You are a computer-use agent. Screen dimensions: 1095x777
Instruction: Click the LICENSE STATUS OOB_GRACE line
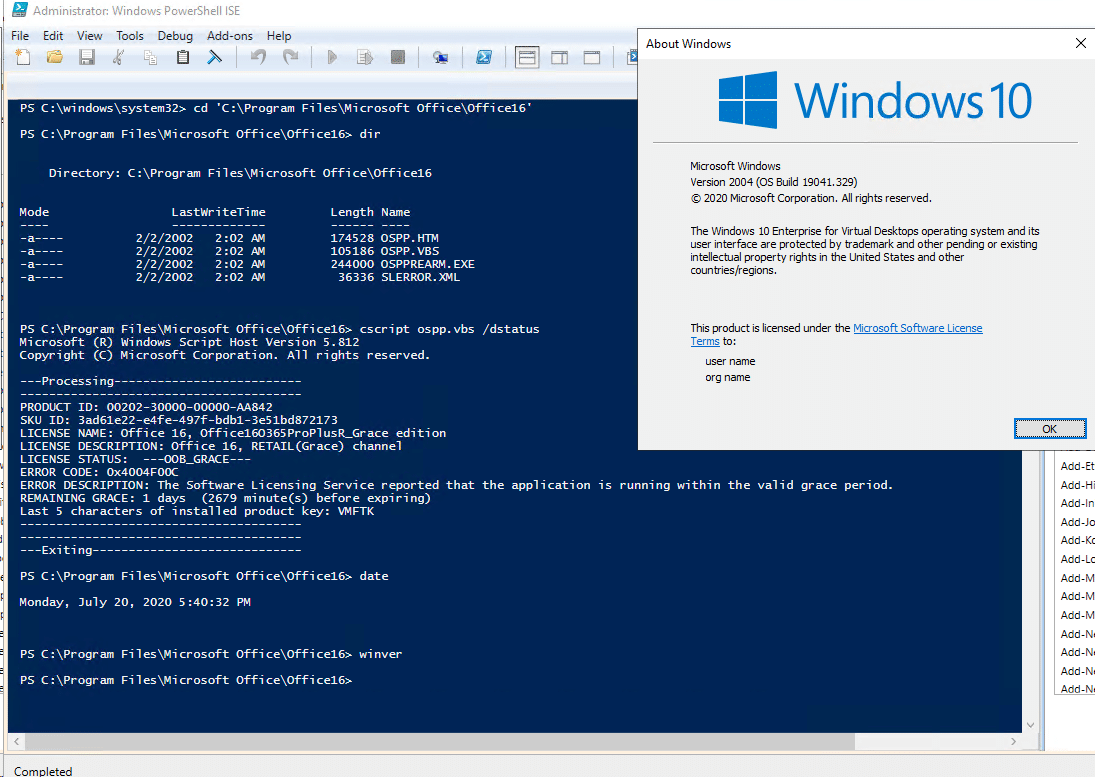tap(135, 459)
